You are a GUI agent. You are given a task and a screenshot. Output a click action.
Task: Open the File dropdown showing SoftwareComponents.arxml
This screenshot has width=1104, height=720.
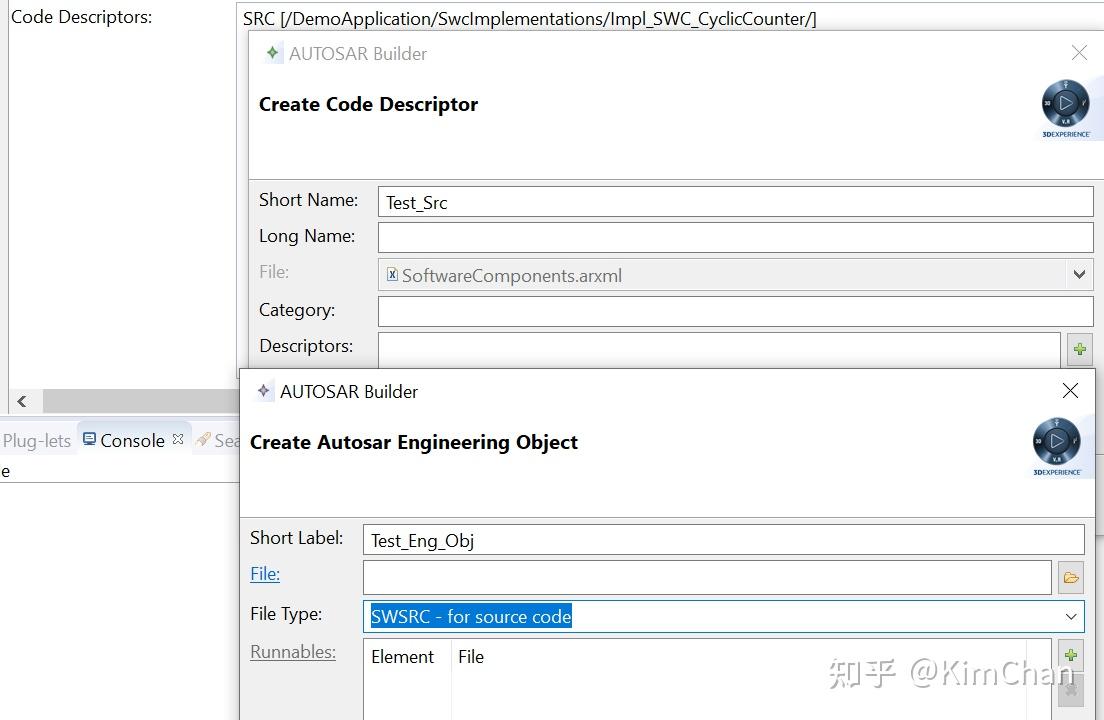(x=1079, y=274)
